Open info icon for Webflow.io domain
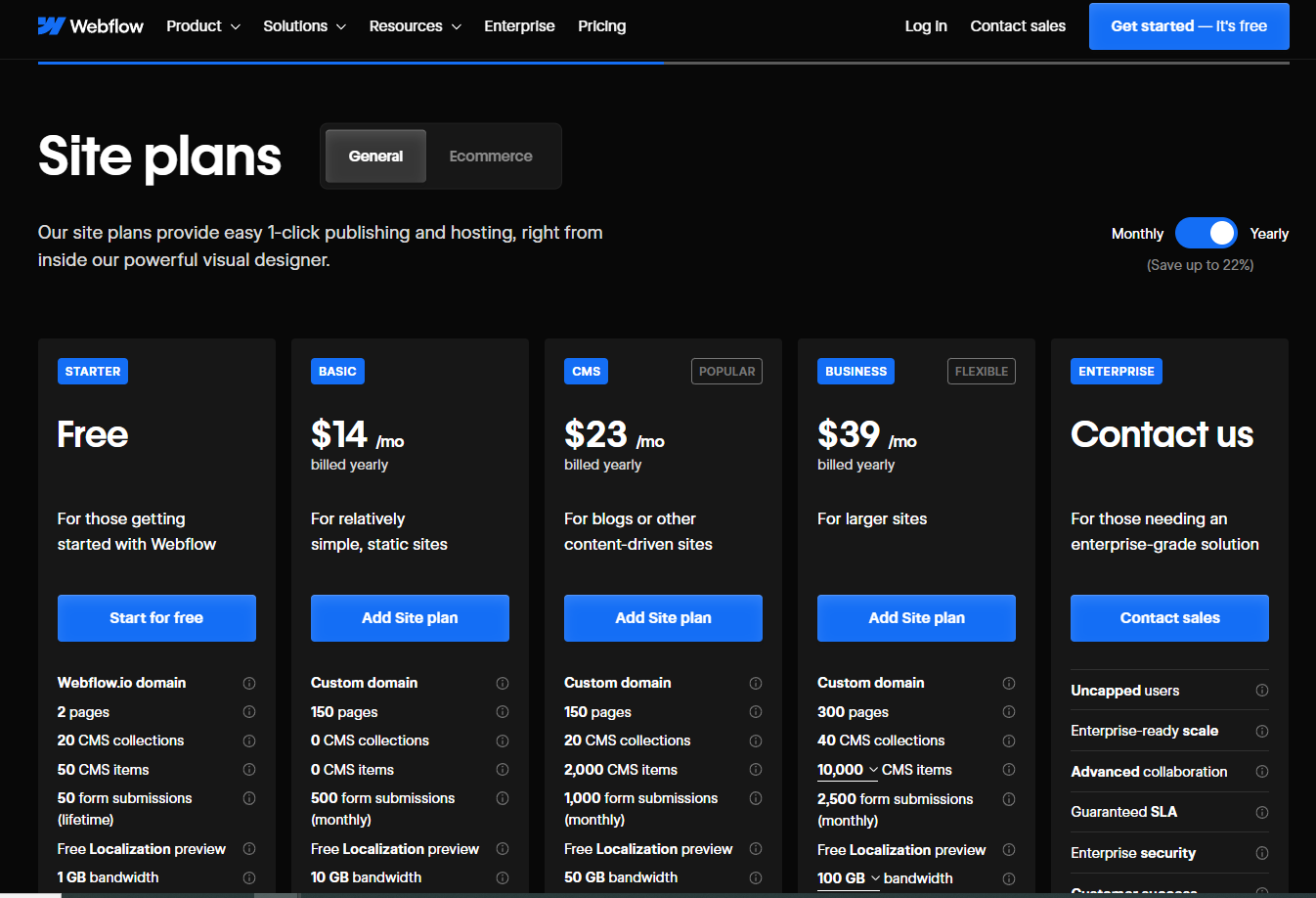Image resolution: width=1316 pixels, height=898 pixels. pos(249,683)
